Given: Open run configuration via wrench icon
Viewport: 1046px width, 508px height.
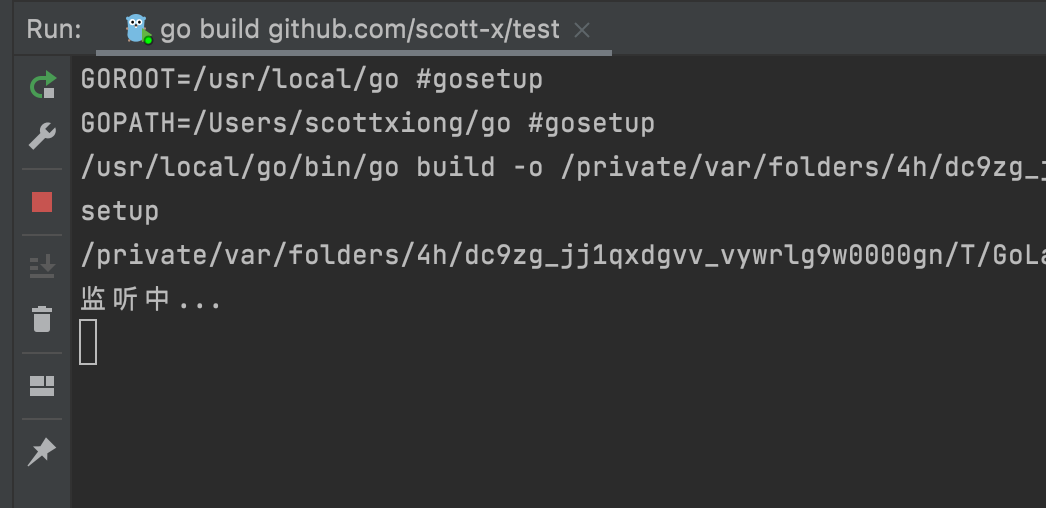Looking at the screenshot, I should (43, 136).
